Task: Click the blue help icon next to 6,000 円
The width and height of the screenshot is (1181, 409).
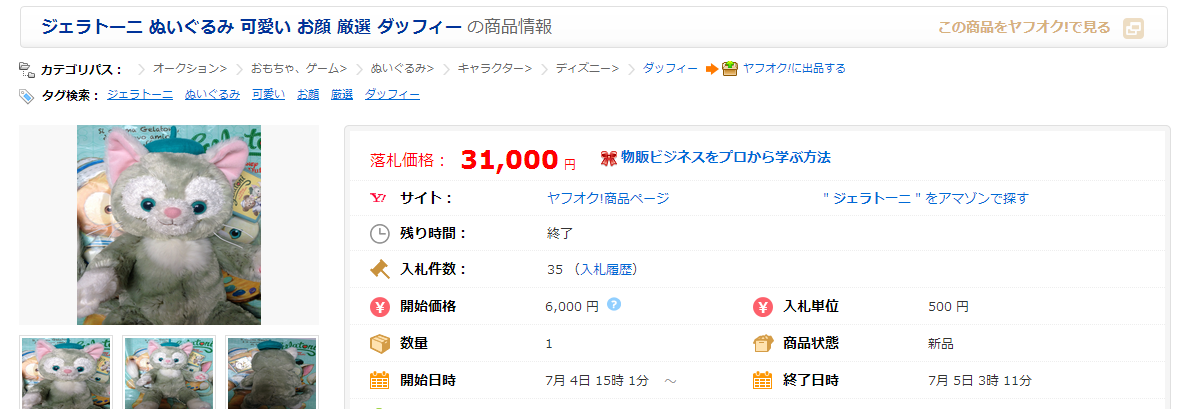Action: tap(614, 304)
